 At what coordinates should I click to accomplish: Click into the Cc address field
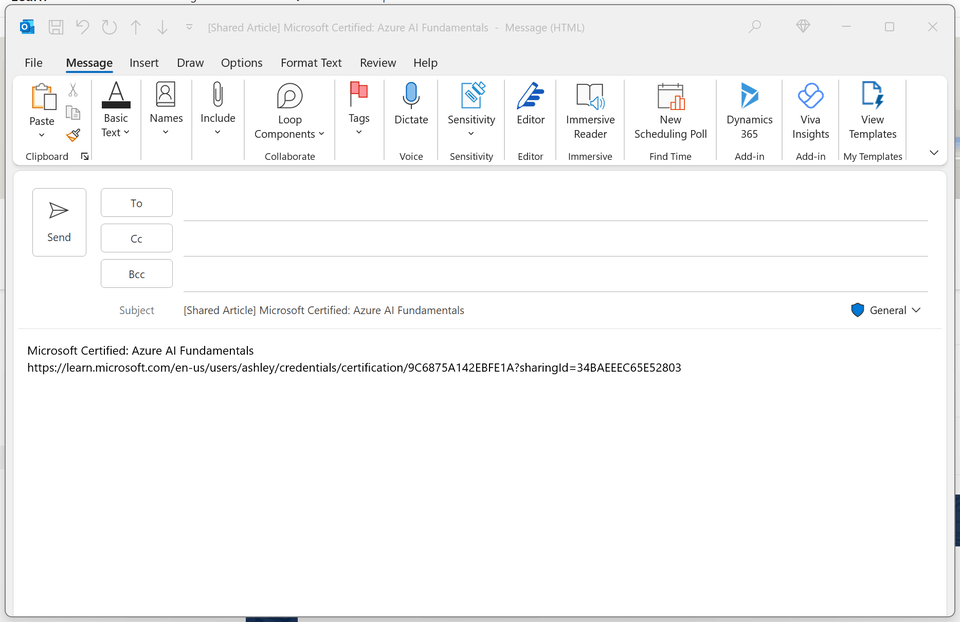pyautogui.click(x=555, y=241)
